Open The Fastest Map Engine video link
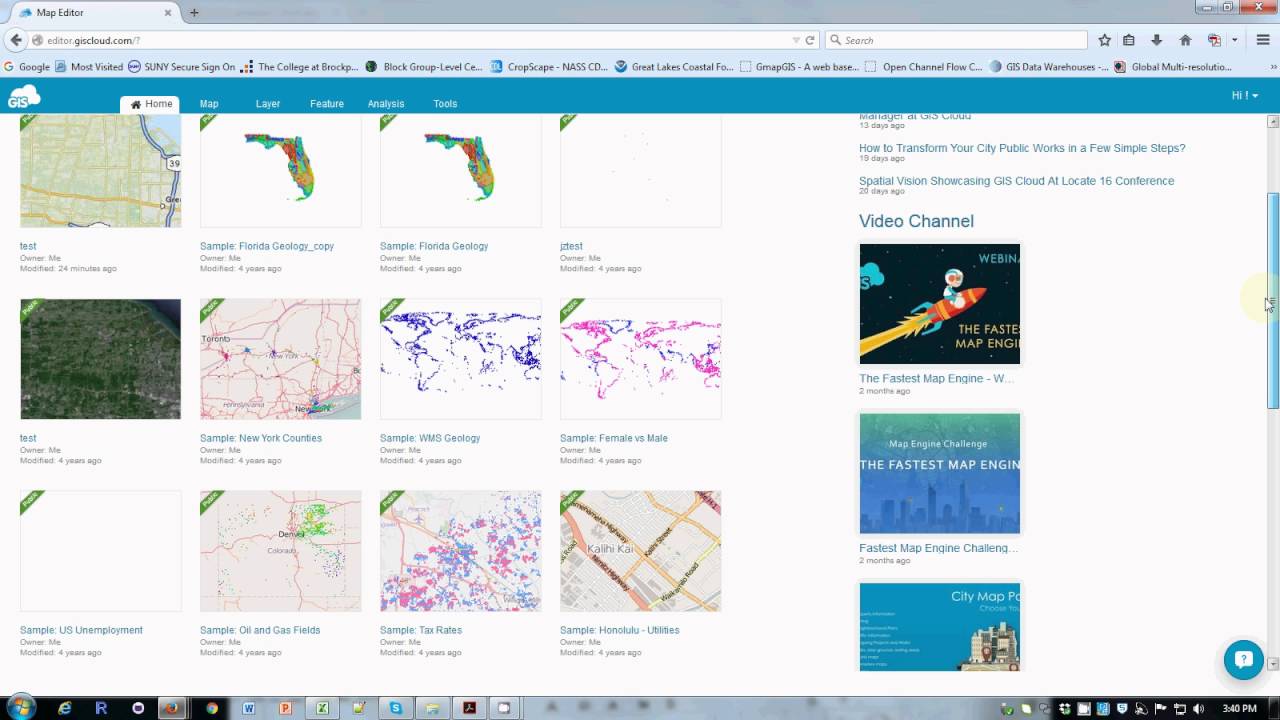The height and width of the screenshot is (720, 1280). click(936, 379)
